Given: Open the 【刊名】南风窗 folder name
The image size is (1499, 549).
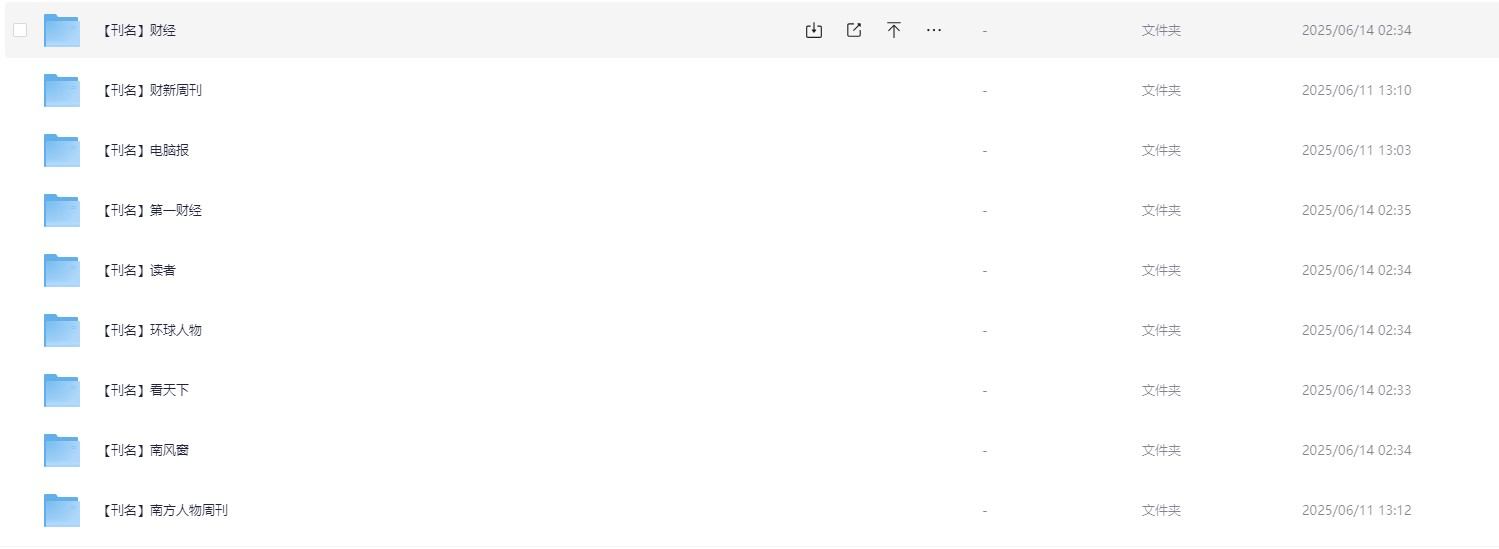Looking at the screenshot, I should 145,450.
